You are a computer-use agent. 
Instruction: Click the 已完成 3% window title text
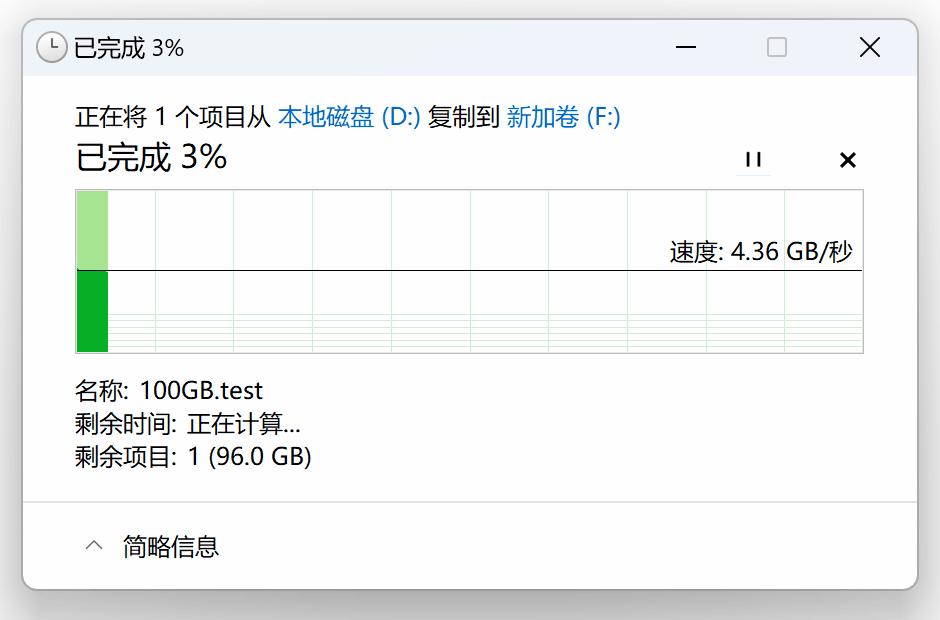click(129, 48)
